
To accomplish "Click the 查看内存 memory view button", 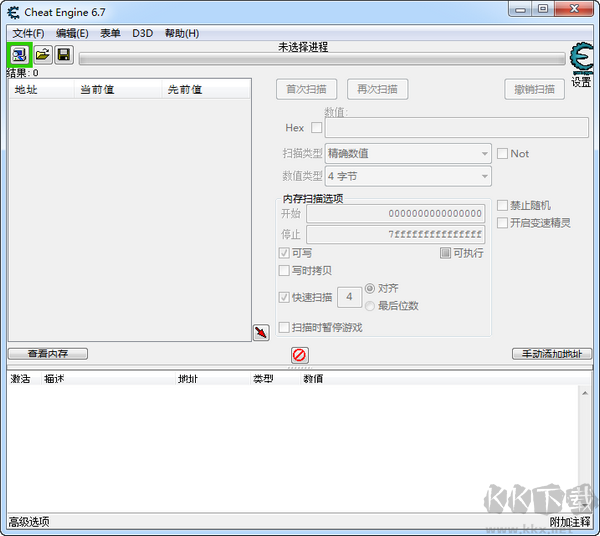I will [x=48, y=354].
